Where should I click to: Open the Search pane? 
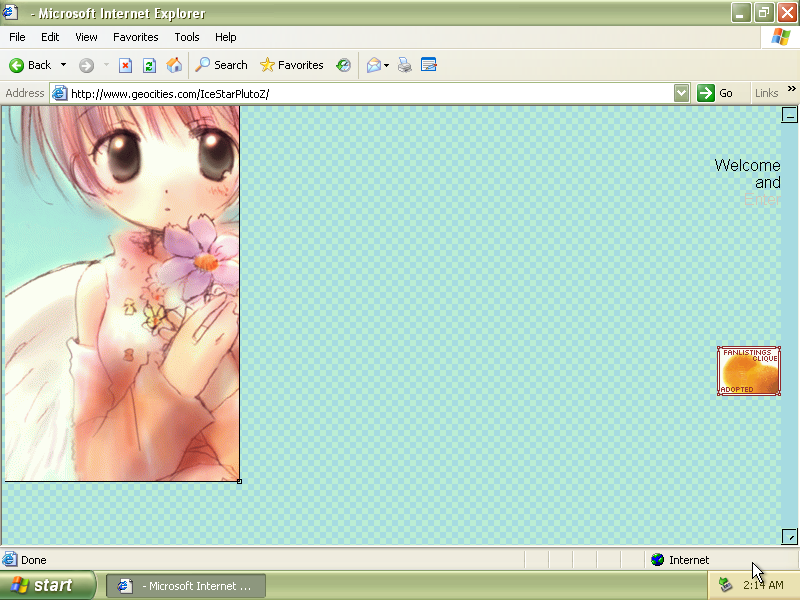pyautogui.click(x=221, y=65)
